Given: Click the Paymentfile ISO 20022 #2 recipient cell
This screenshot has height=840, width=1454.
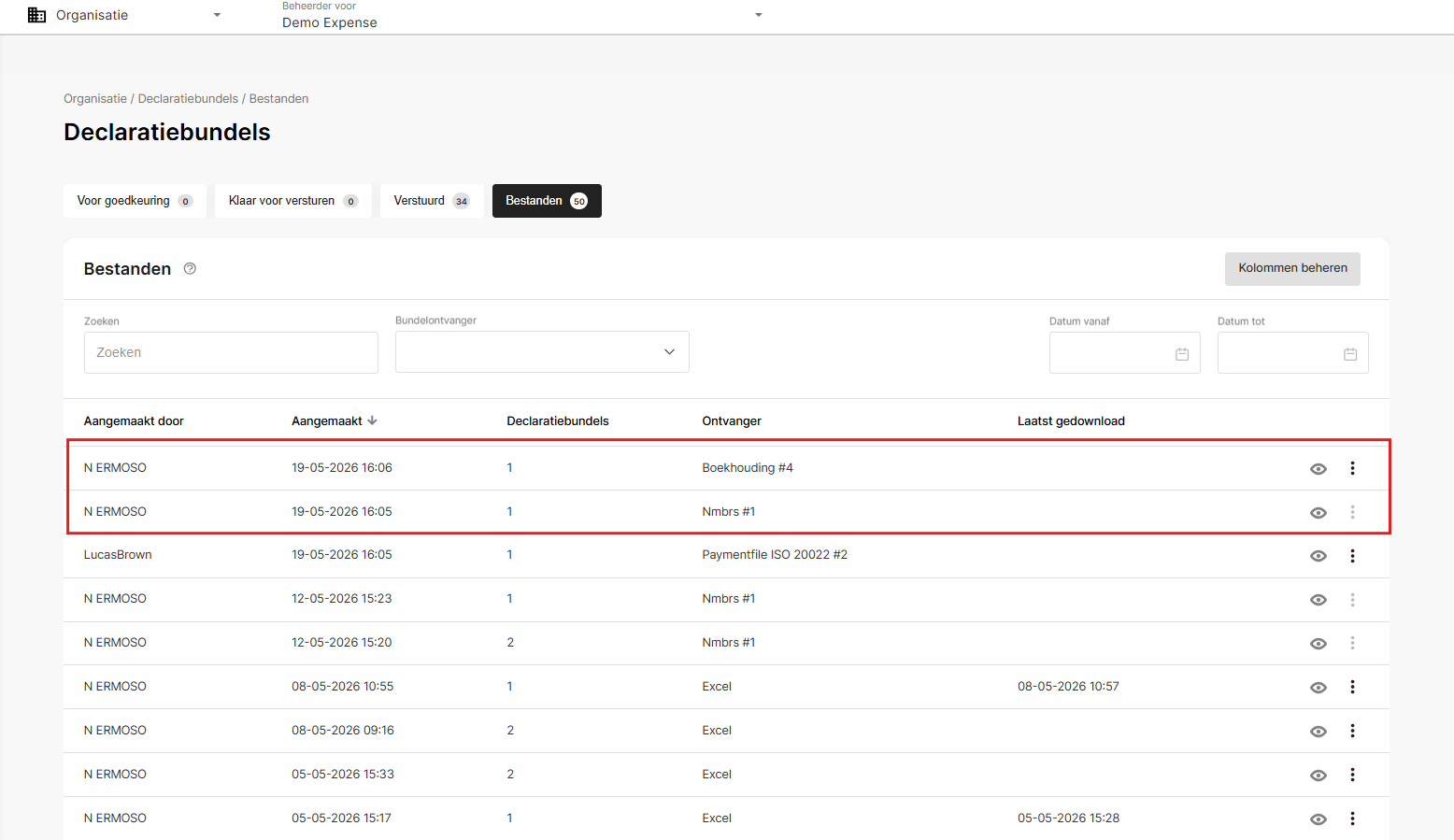Looking at the screenshot, I should [775, 555].
